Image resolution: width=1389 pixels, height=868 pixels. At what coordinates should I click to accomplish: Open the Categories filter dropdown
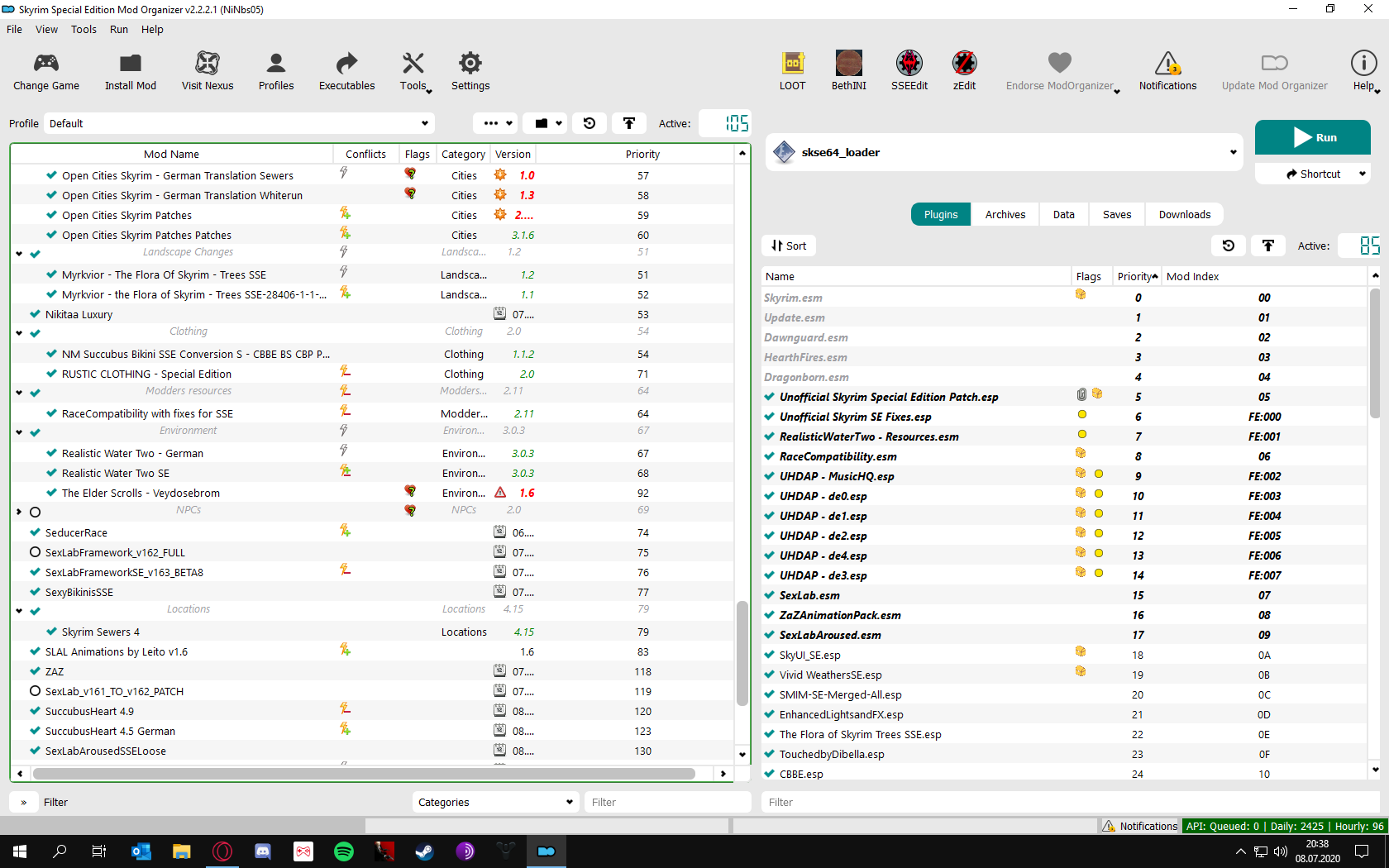[495, 802]
